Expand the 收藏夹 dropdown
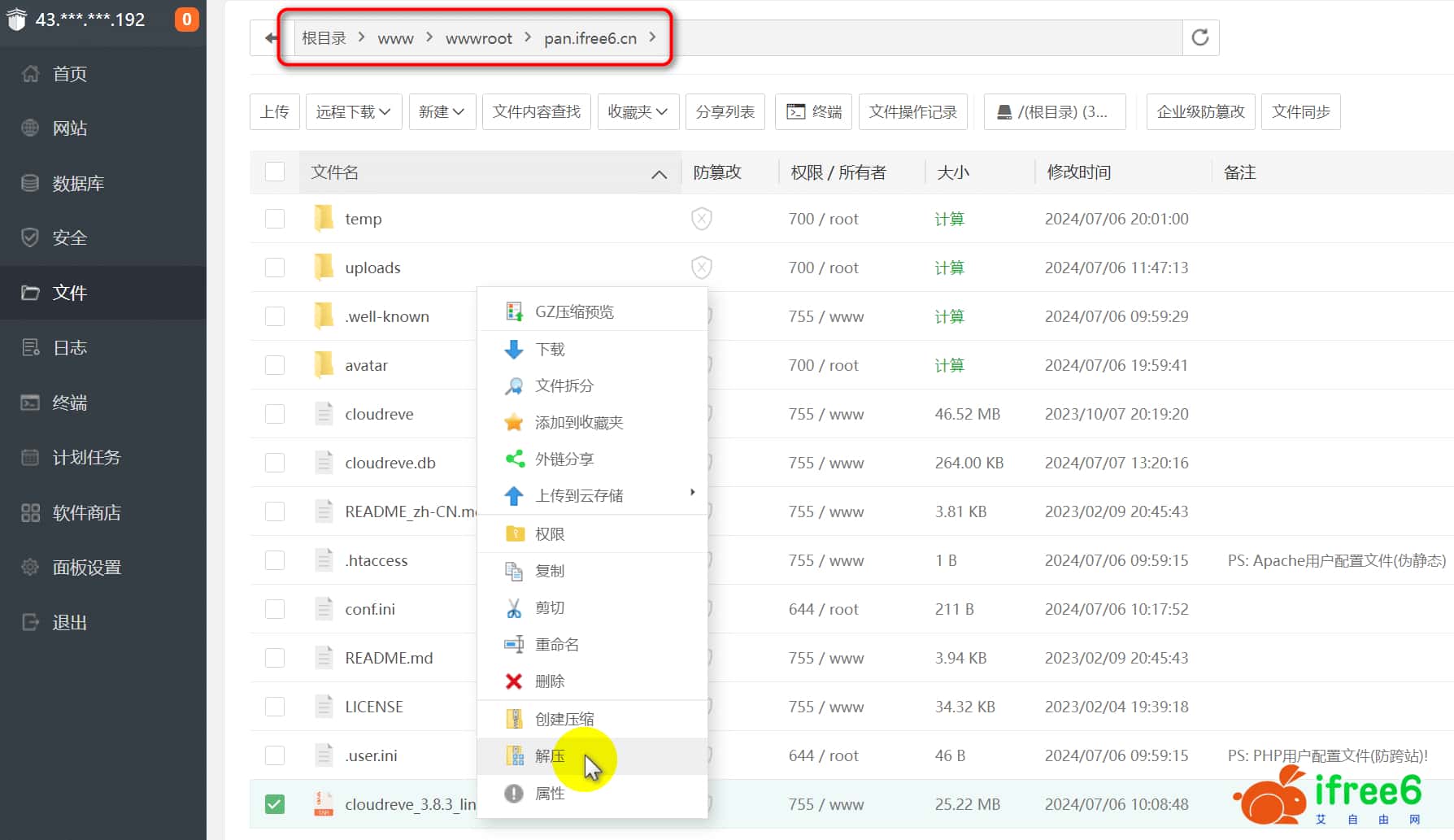The image size is (1454, 840). pyautogui.click(x=638, y=111)
